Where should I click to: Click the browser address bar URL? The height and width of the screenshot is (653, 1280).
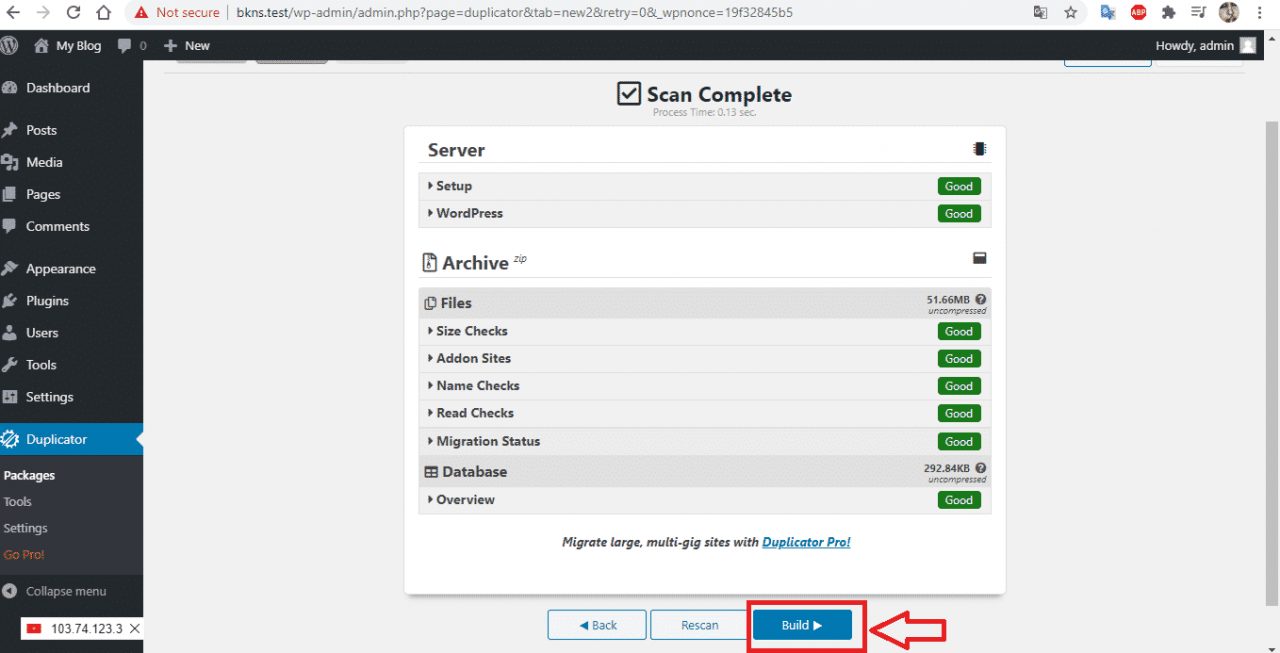516,13
